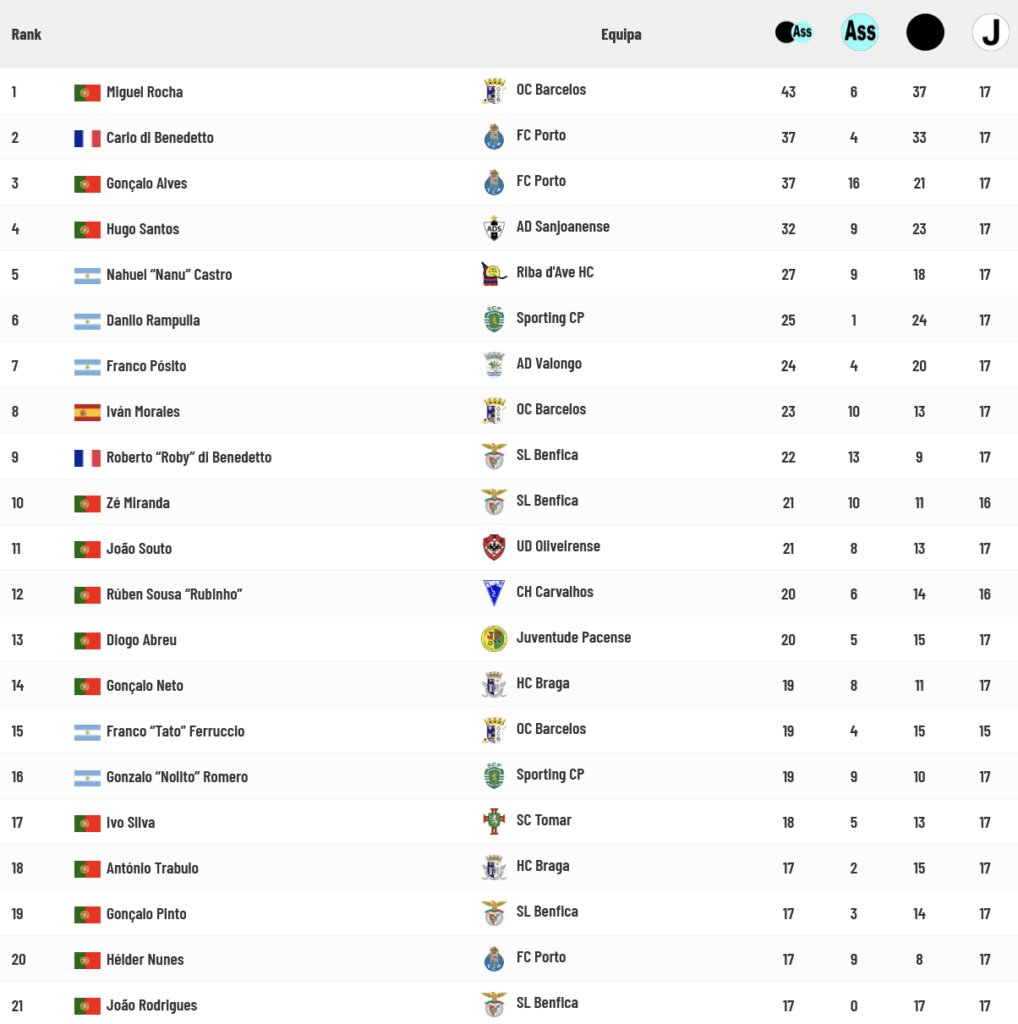Open the Juventude Pacense team link
The height and width of the screenshot is (1024, 1018).
573,638
